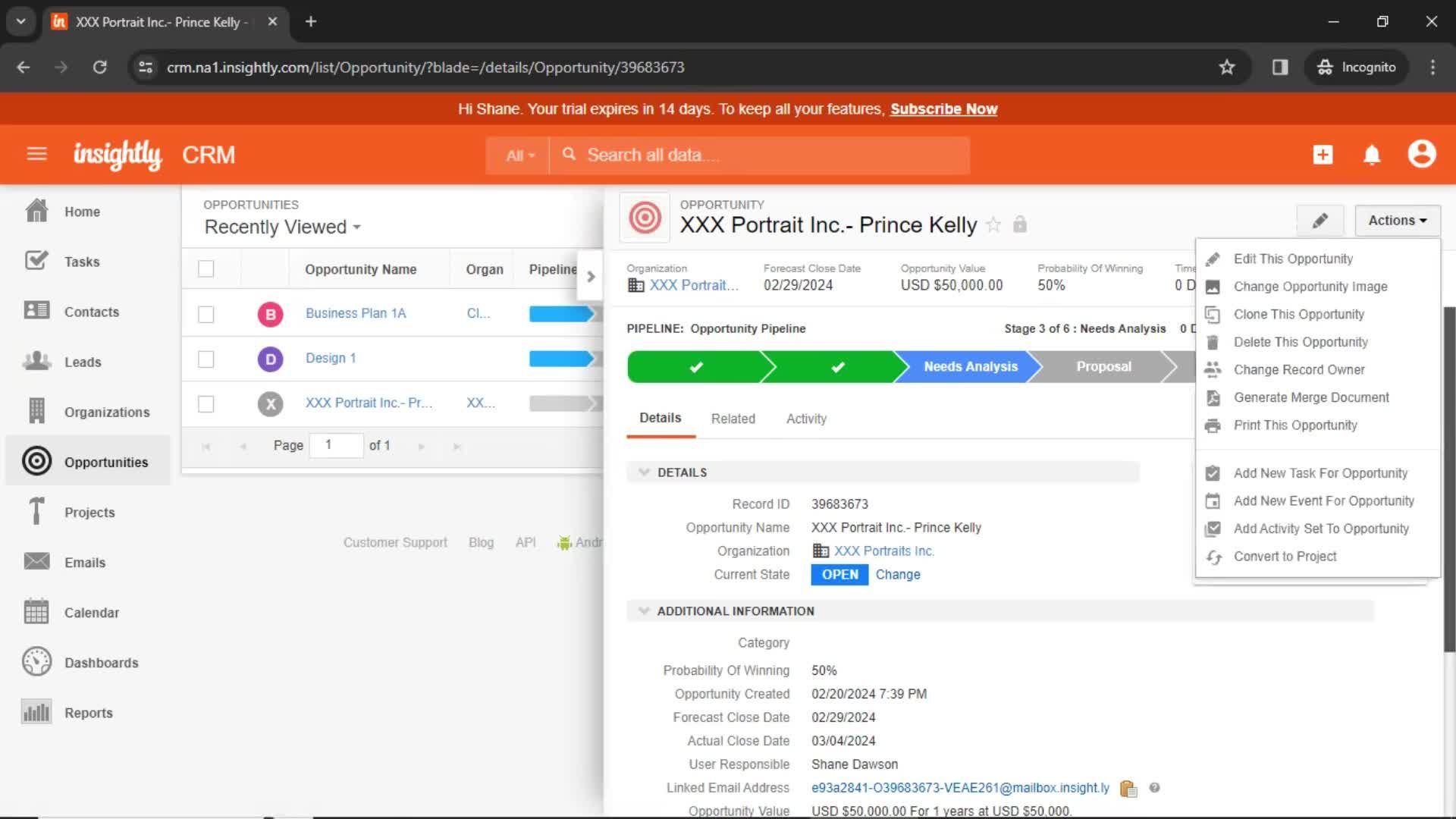Open a new browser tab
This screenshot has height=819, width=1456.
[311, 22]
